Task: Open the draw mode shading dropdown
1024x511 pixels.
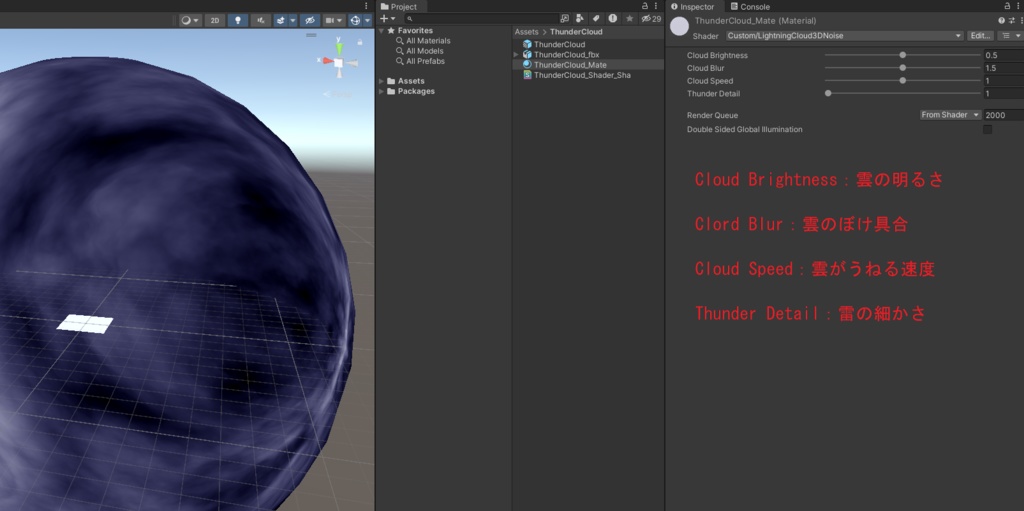Action: [191, 20]
